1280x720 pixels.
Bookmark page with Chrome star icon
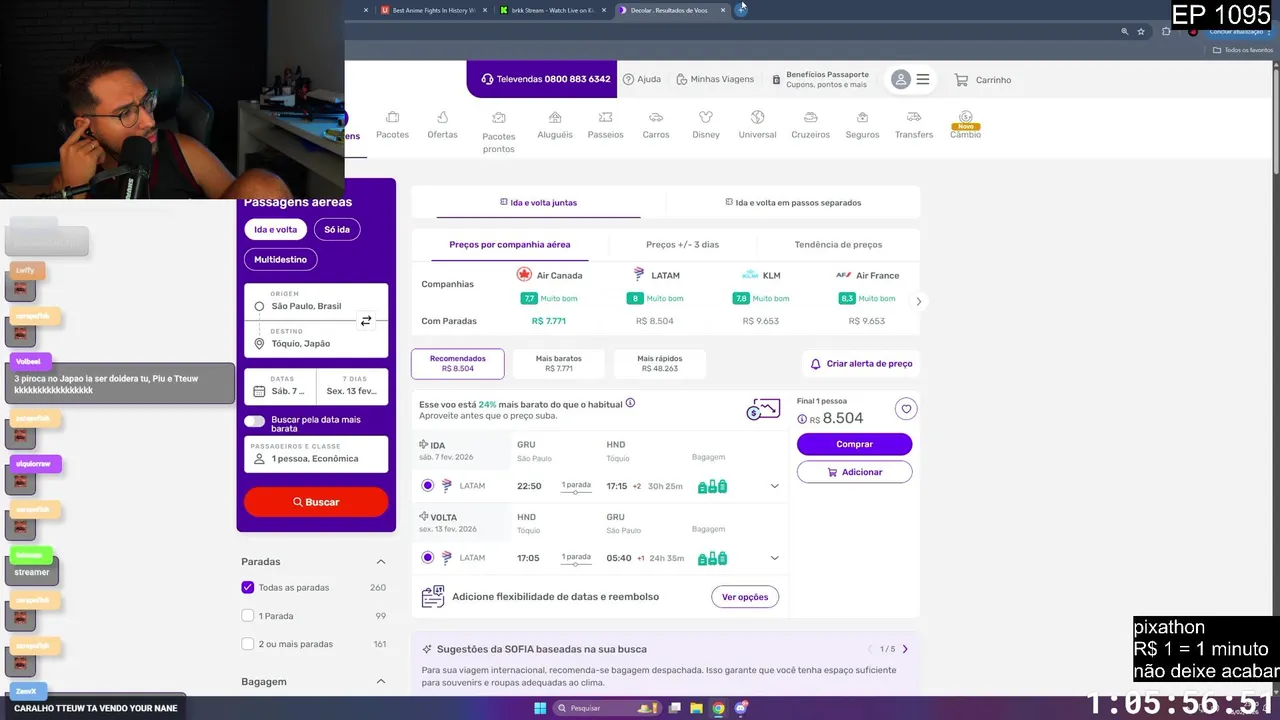click(1141, 31)
